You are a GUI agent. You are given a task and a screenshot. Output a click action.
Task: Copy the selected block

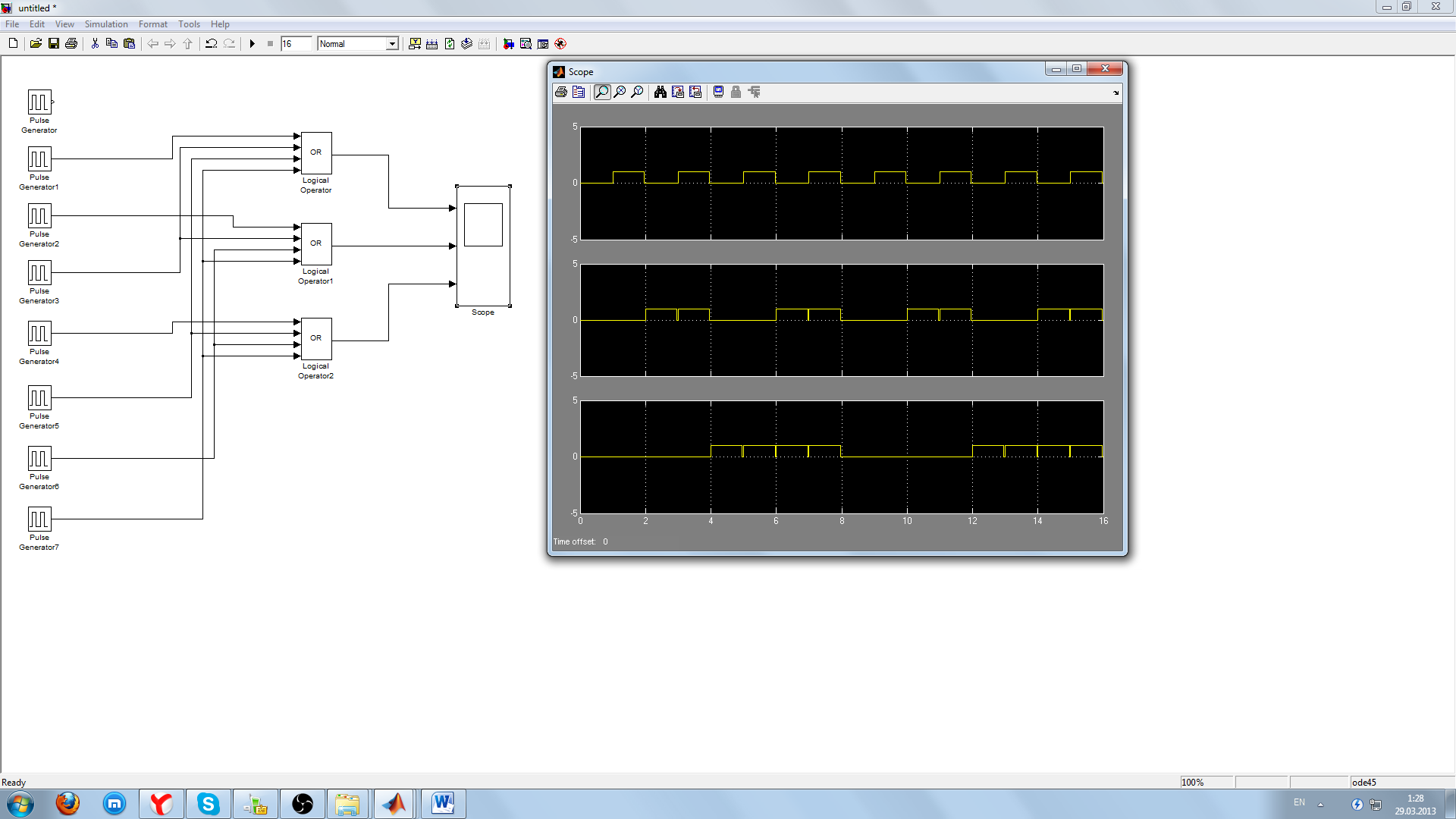[x=111, y=43]
